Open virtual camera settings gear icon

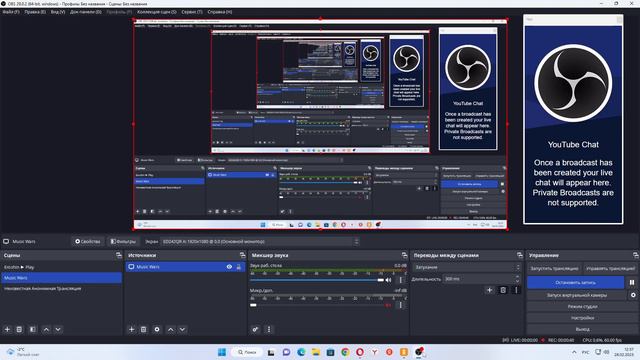633,295
